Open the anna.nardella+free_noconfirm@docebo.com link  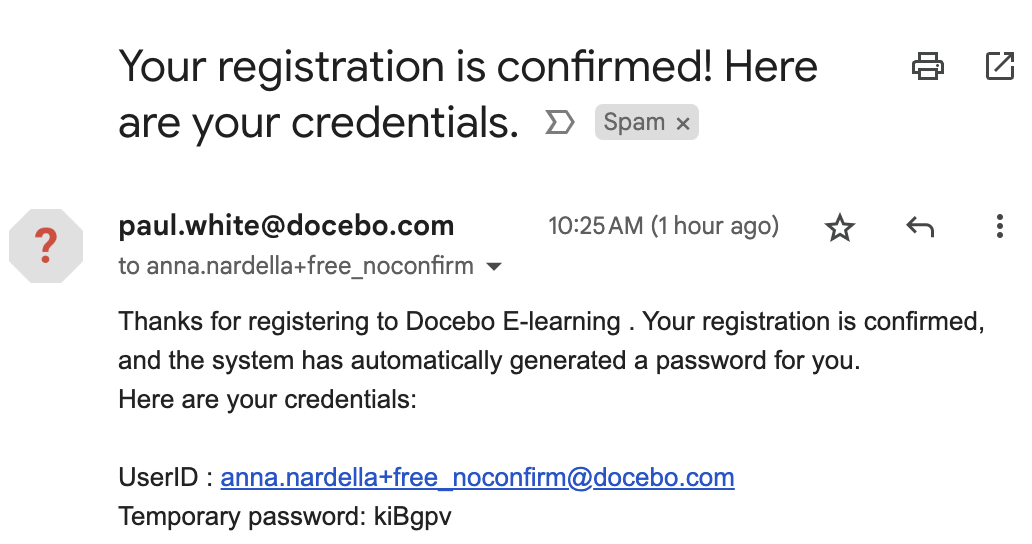pyautogui.click(x=477, y=478)
